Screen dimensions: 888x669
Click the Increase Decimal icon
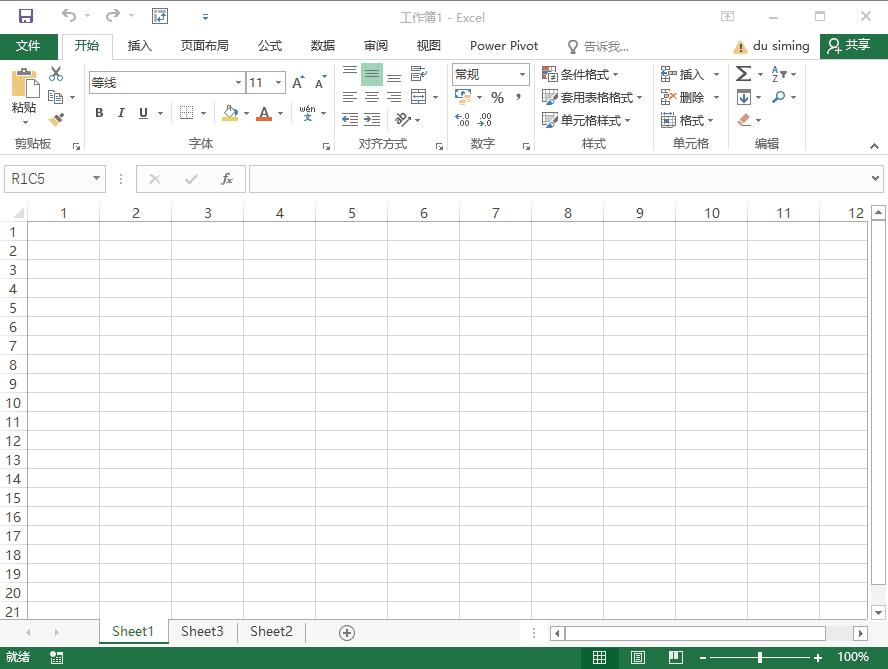click(x=462, y=120)
